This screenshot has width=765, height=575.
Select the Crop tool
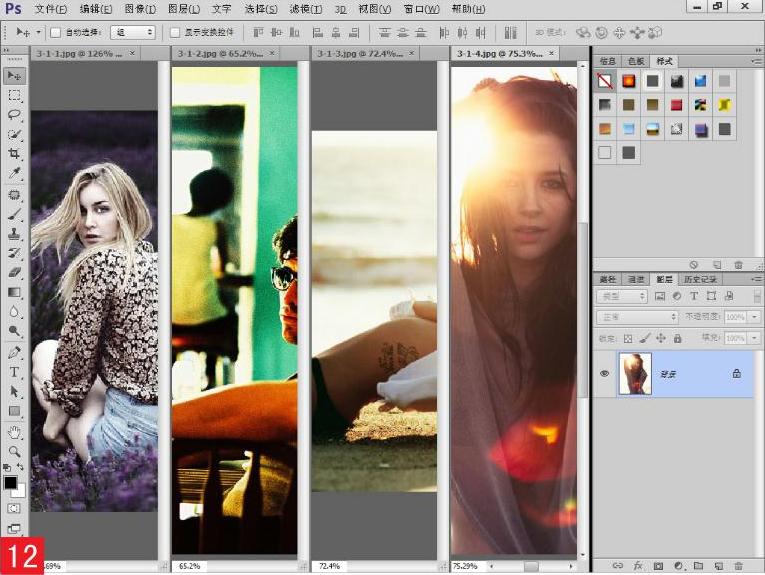tap(14, 154)
